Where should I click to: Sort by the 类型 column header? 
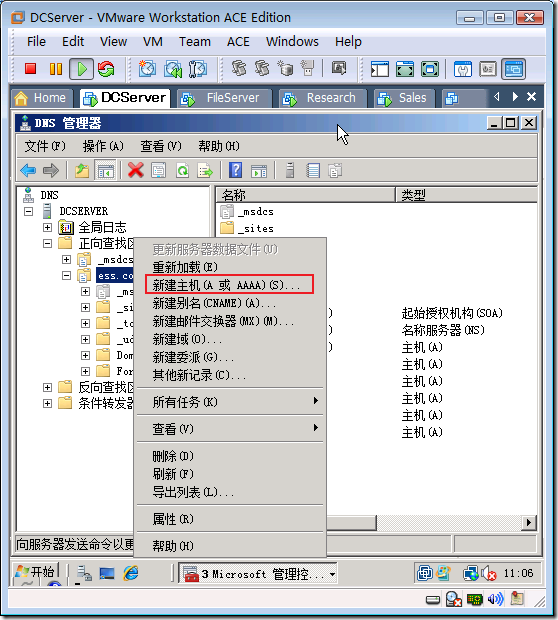point(467,195)
